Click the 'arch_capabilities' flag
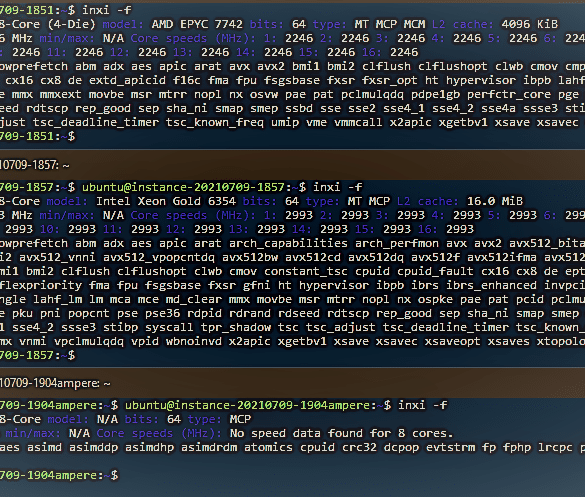 pyautogui.click(x=288, y=243)
